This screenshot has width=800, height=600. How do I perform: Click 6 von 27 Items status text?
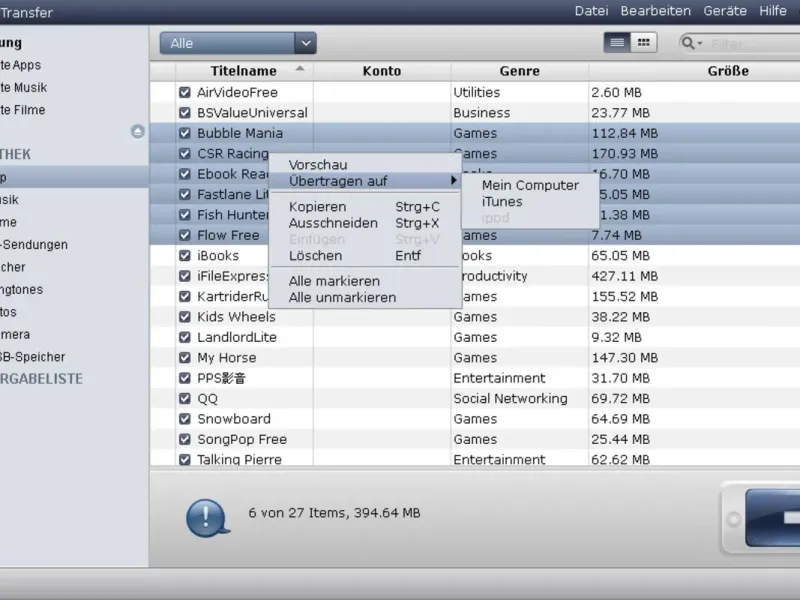pos(334,513)
